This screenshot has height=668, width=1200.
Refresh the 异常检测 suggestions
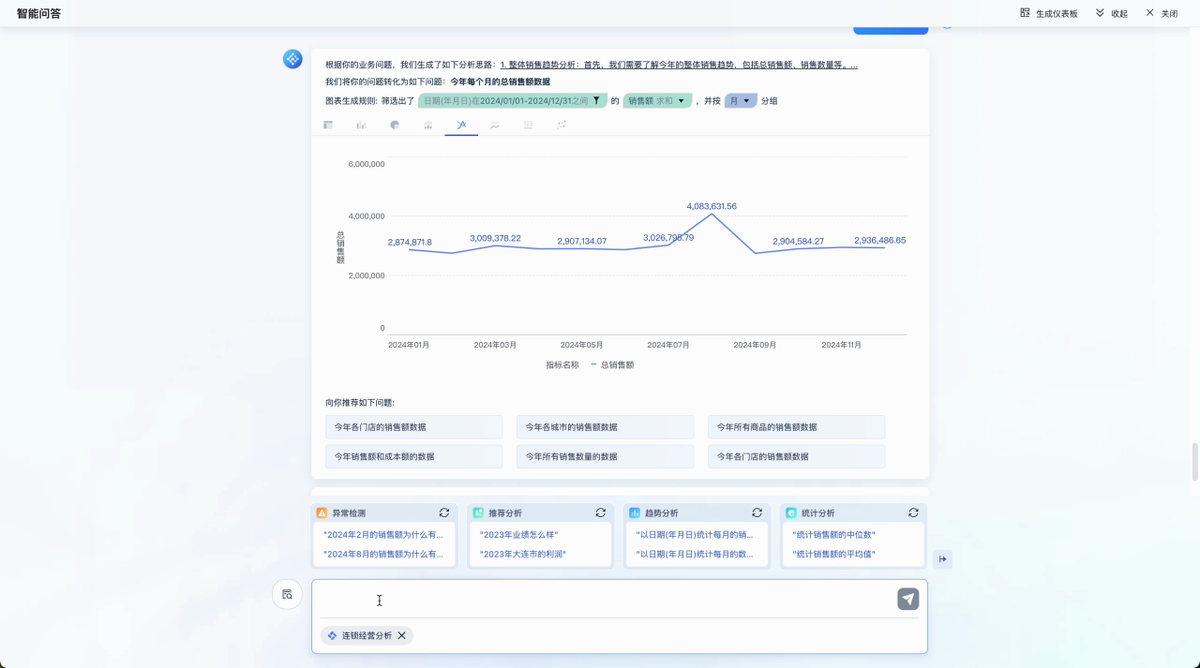click(444, 513)
